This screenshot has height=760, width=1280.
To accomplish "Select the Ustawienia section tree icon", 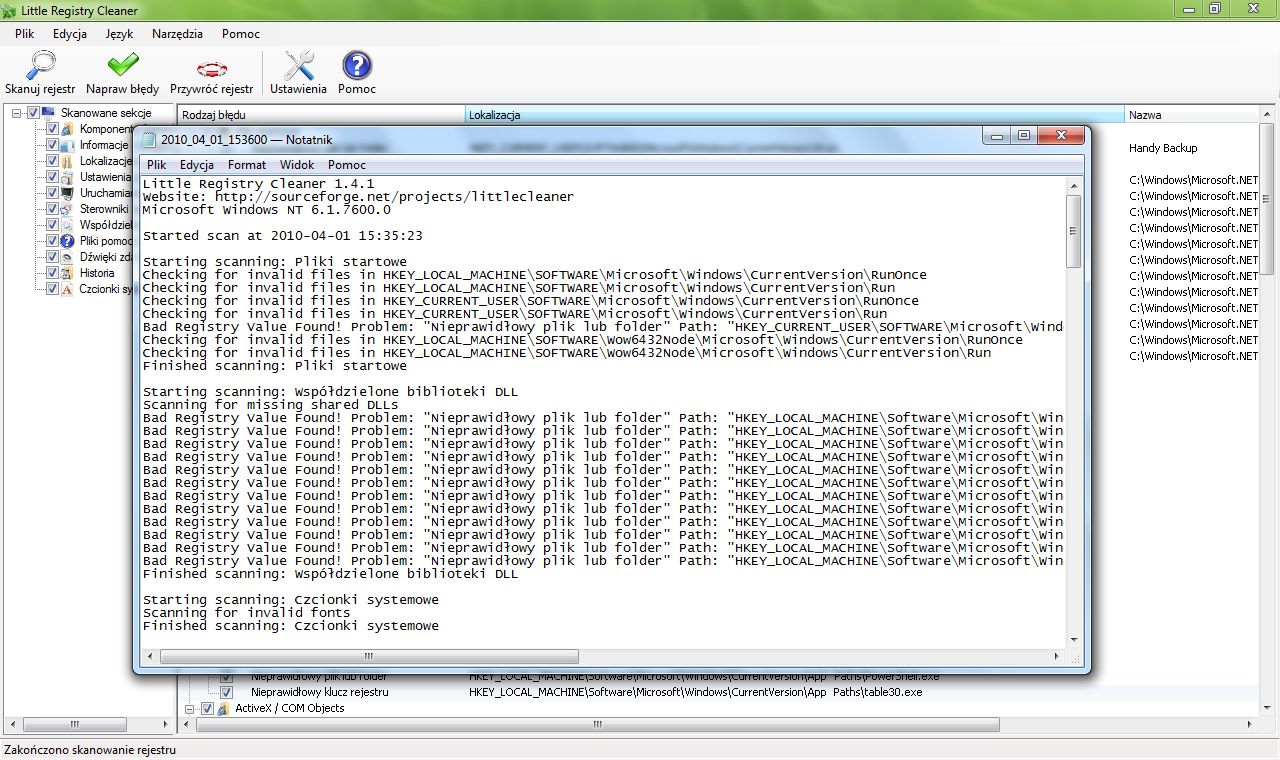I will [x=67, y=177].
